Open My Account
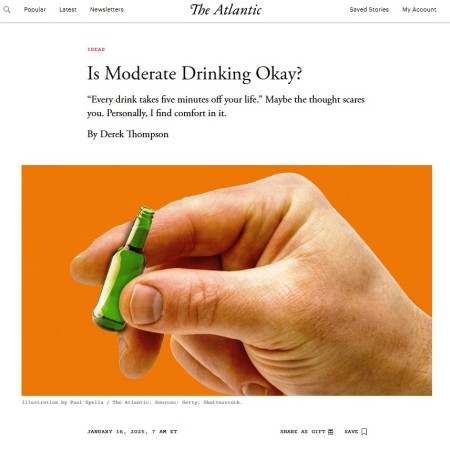Screen dimensions: 450x450 point(419,10)
